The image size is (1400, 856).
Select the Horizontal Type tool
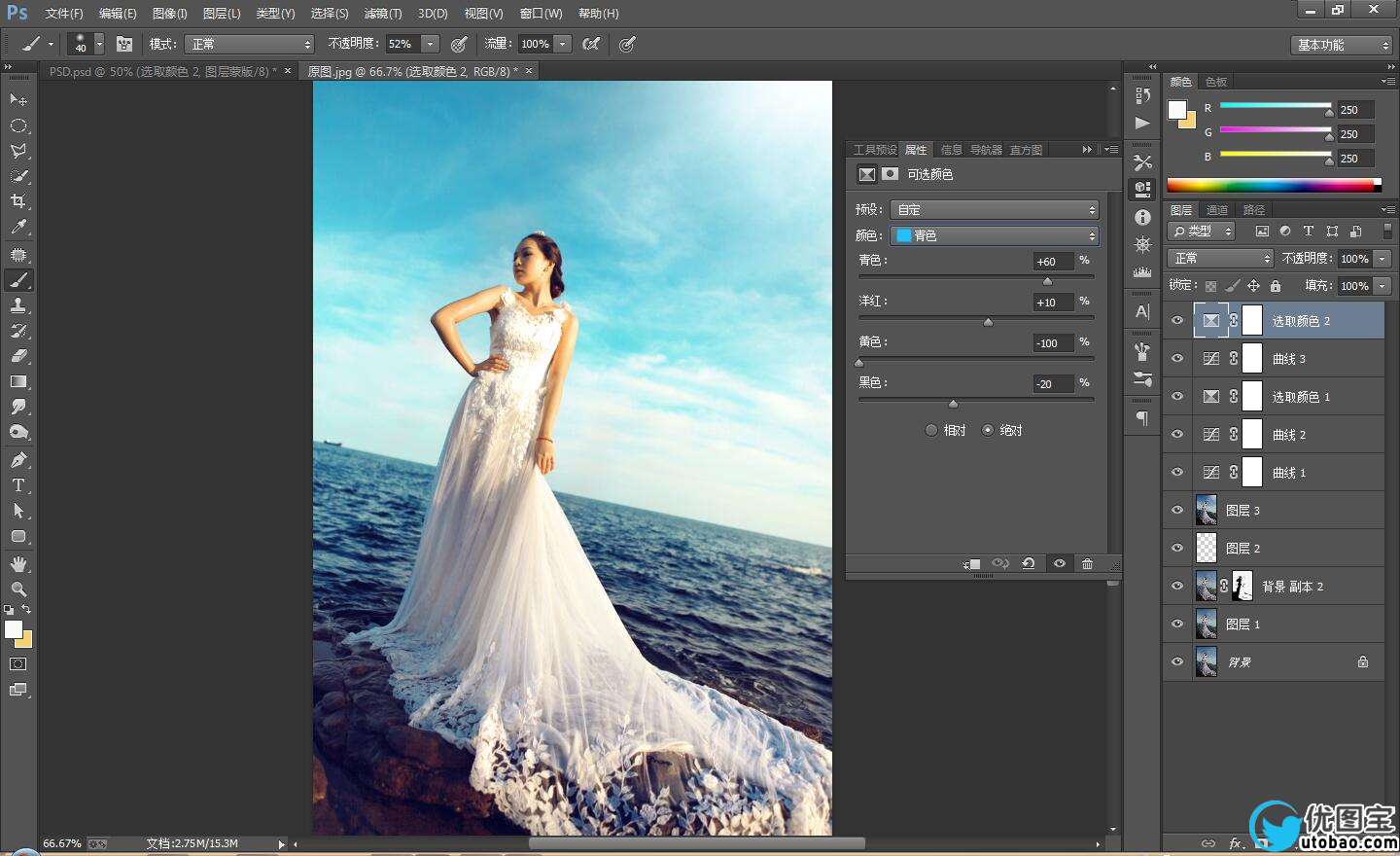17,485
